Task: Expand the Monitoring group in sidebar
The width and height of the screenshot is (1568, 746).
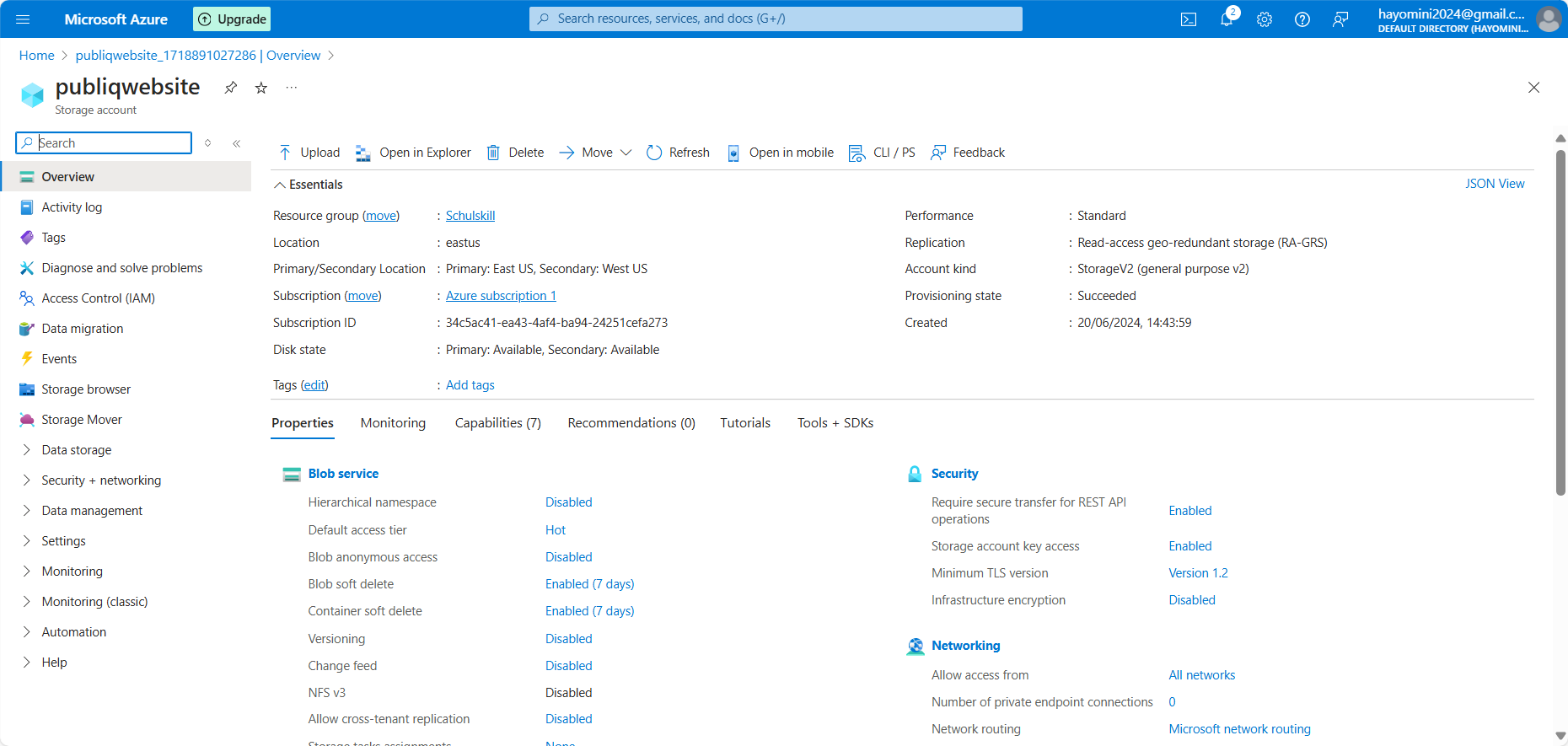Action: coord(126,572)
